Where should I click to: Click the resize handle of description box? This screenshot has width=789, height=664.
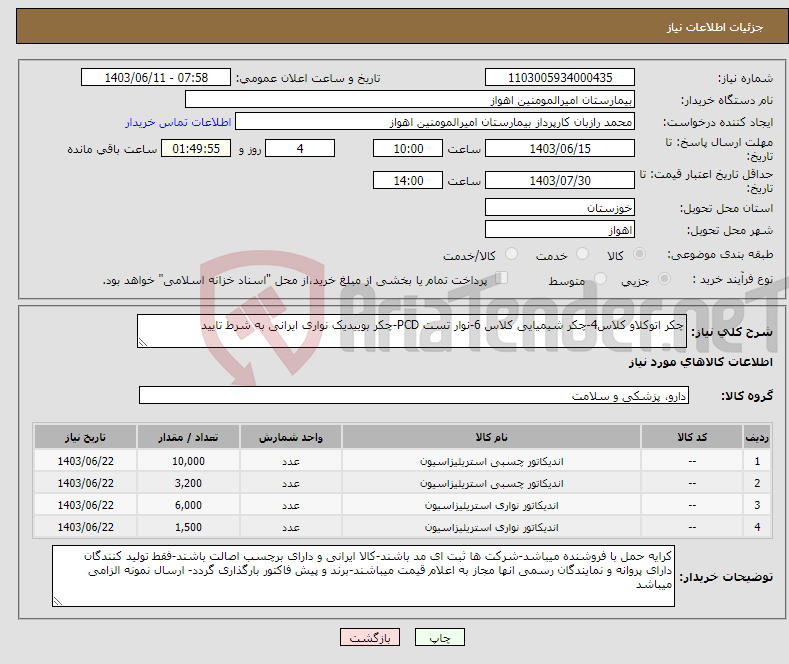pyautogui.click(x=143, y=343)
